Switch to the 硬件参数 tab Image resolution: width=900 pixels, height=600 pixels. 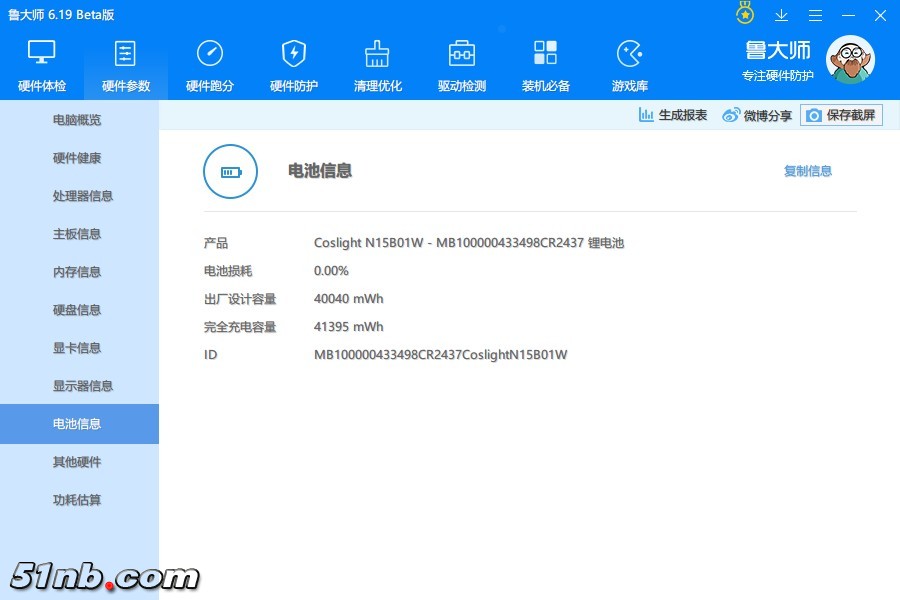click(126, 66)
